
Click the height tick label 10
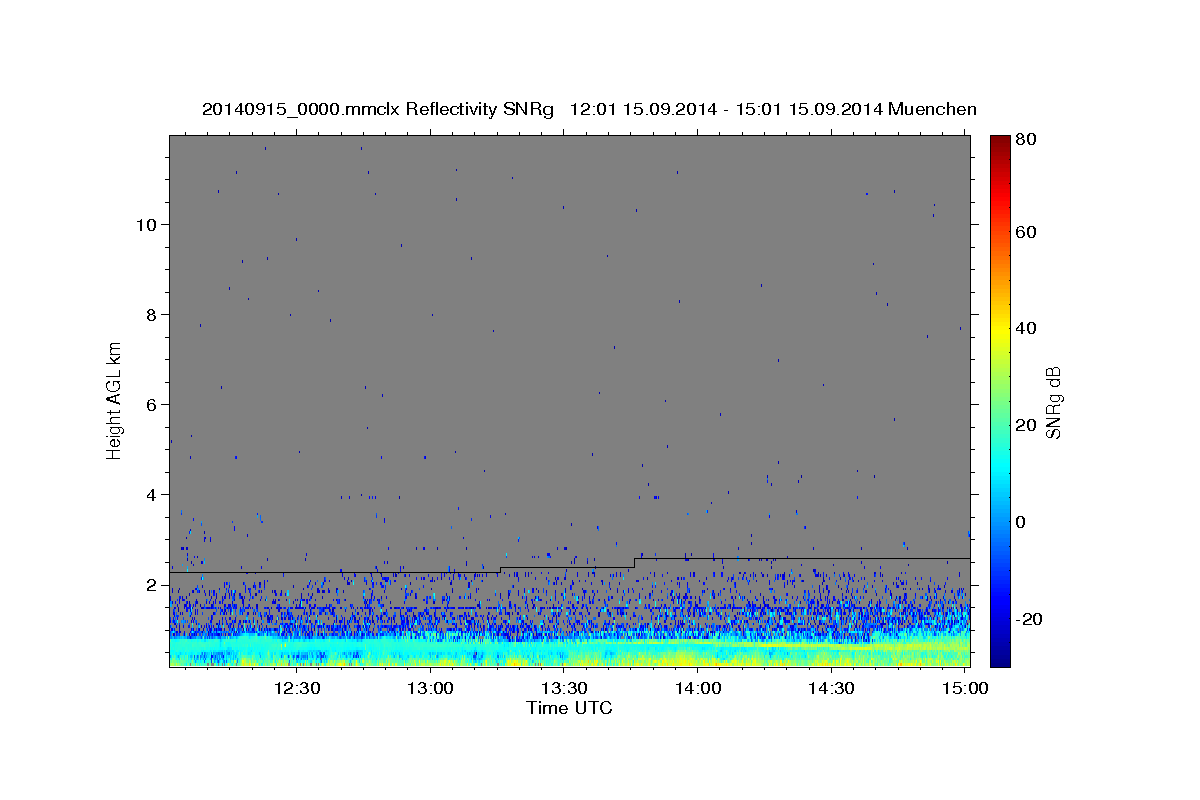click(149, 224)
